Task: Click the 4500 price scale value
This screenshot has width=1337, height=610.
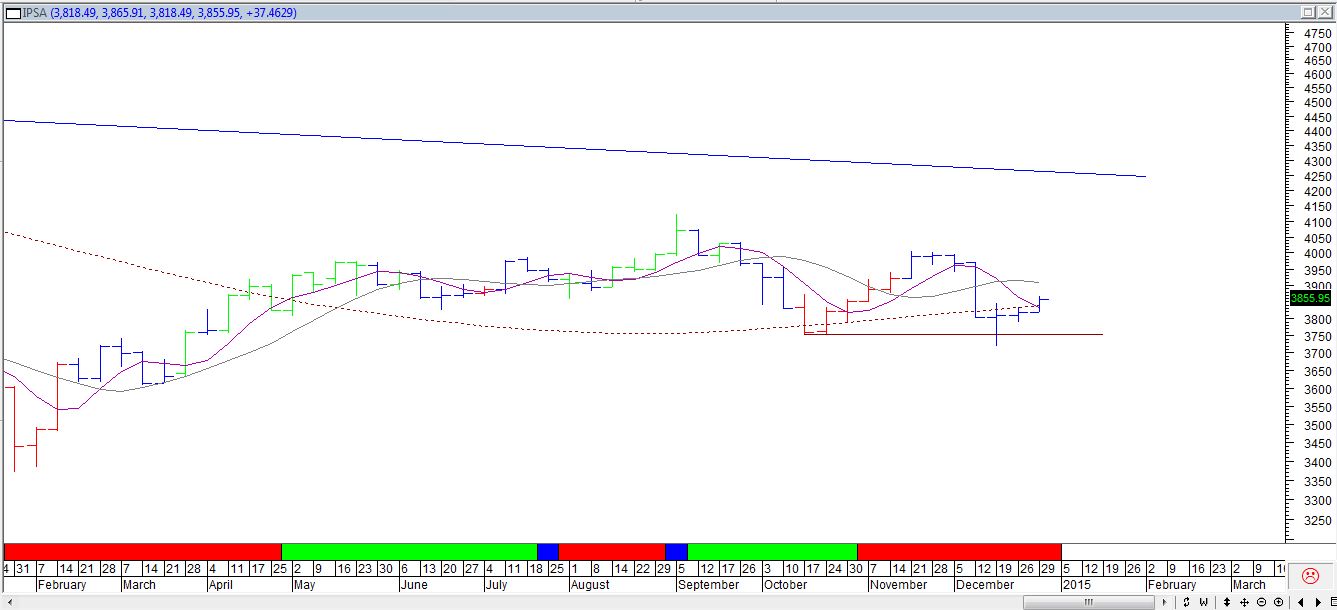Action: coord(1316,102)
